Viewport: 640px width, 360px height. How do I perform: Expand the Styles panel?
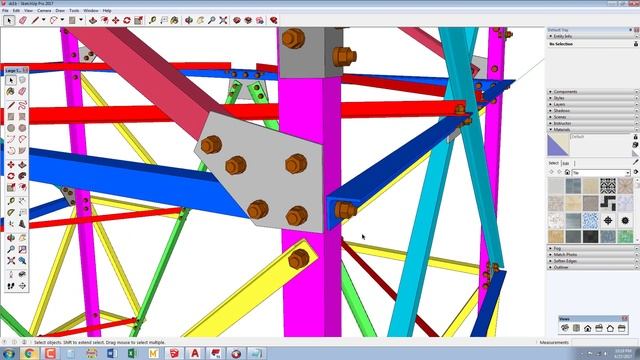point(592,98)
